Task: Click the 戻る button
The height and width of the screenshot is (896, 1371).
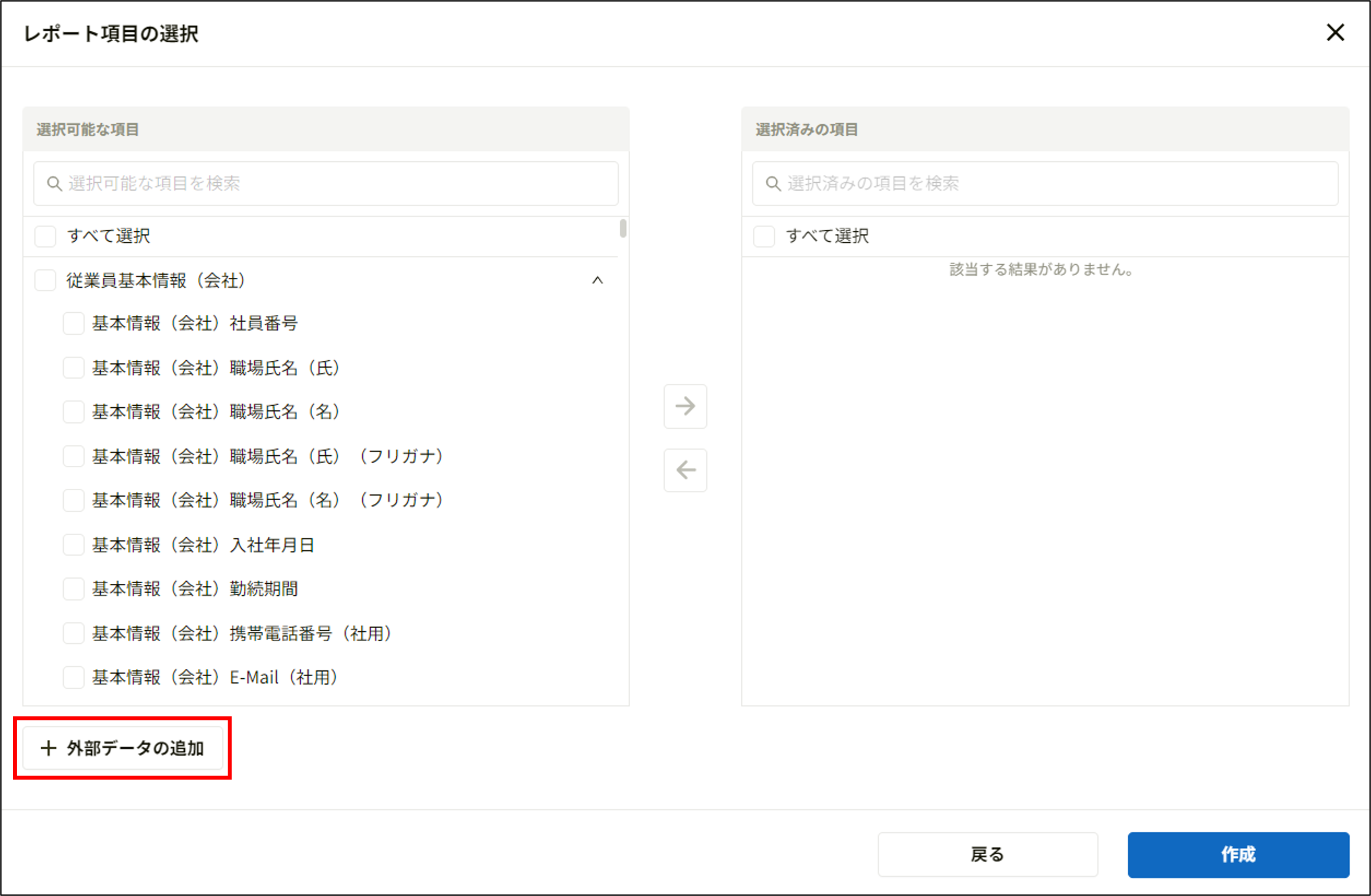Action: [x=987, y=855]
